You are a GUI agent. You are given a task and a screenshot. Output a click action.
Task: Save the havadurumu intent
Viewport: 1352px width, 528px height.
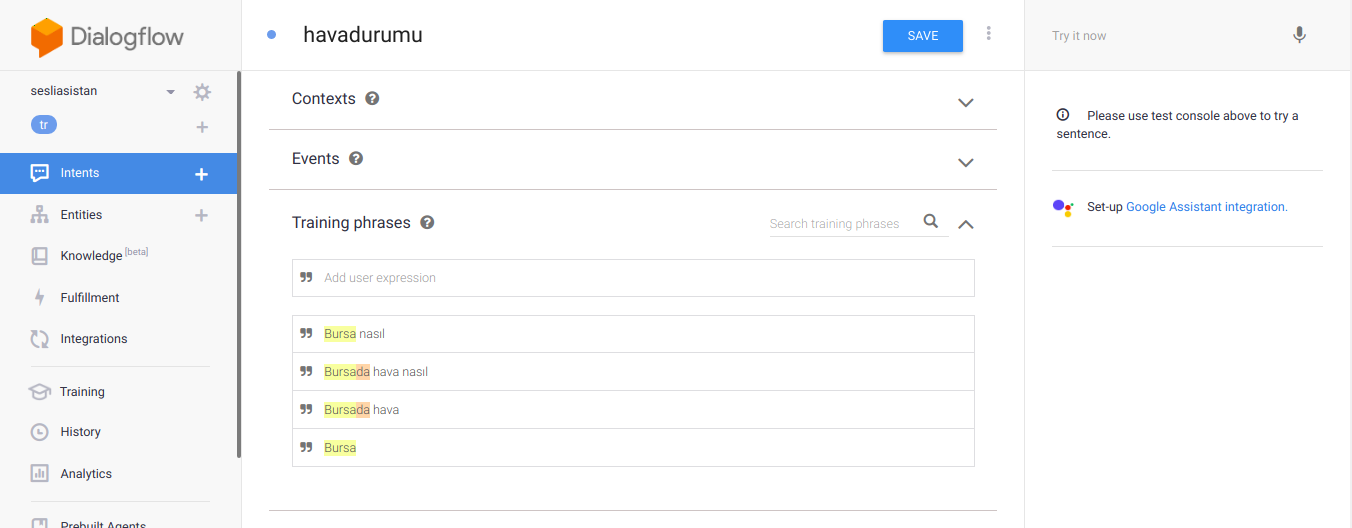[922, 36]
